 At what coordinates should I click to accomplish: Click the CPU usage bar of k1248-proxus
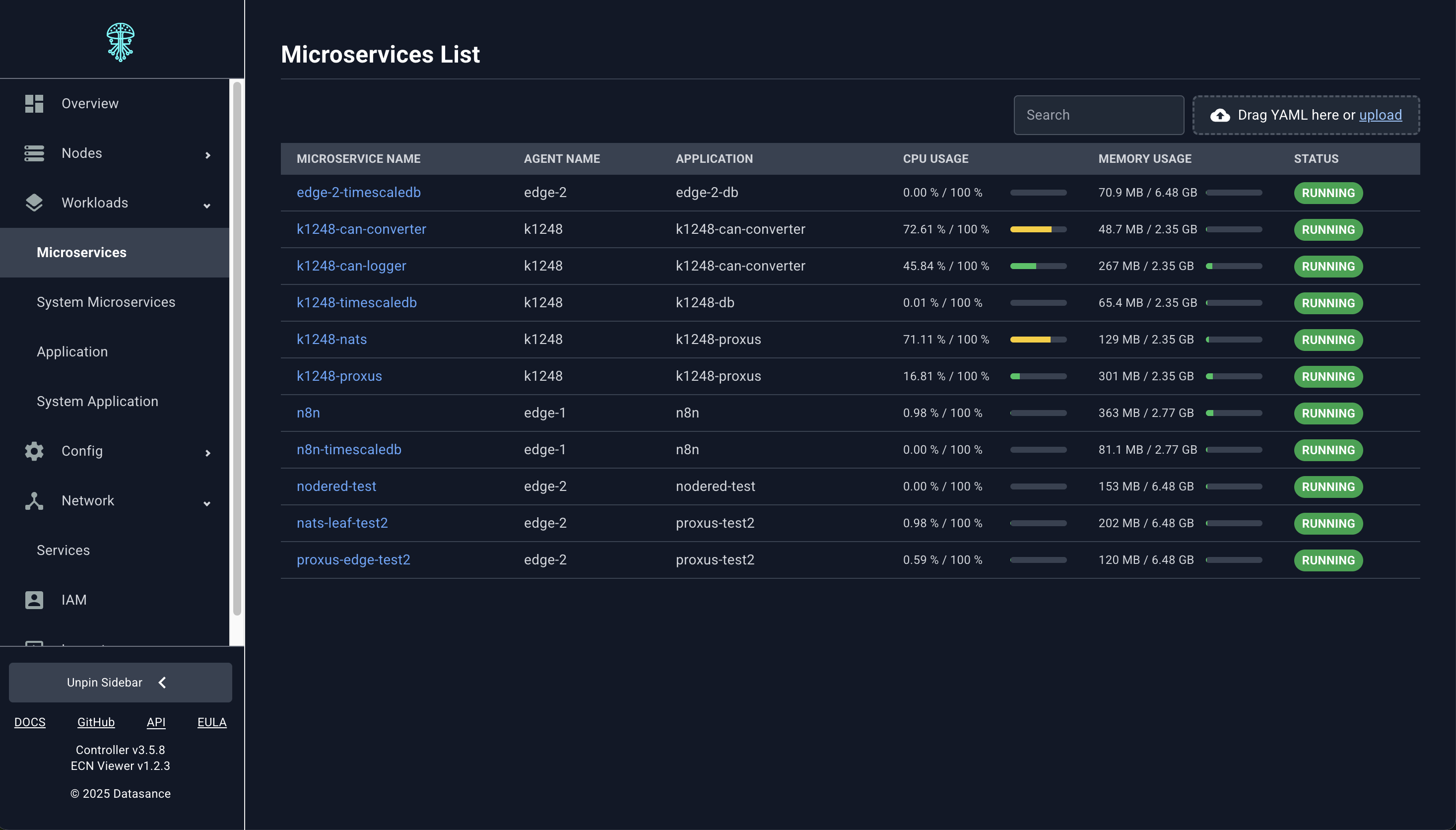click(x=1038, y=376)
